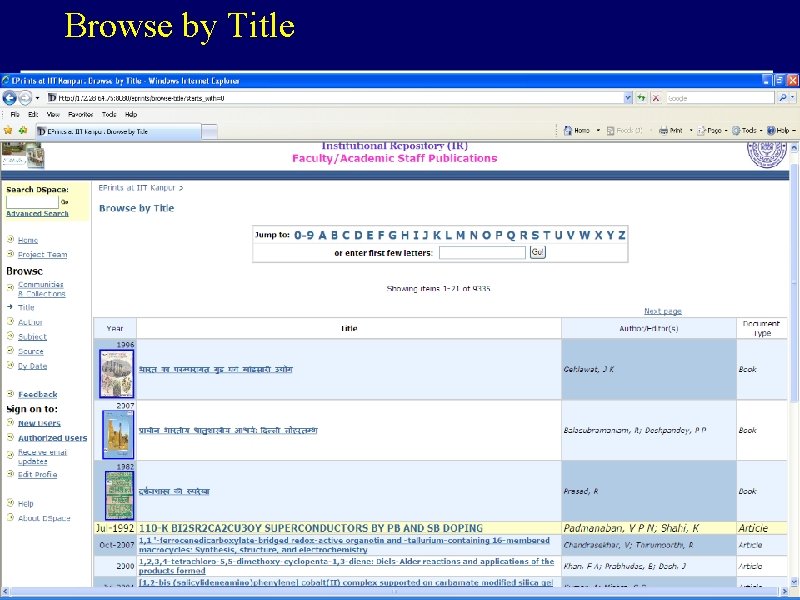Jump to titles starting with Z
This screenshot has width=800, height=600.
coord(622,235)
